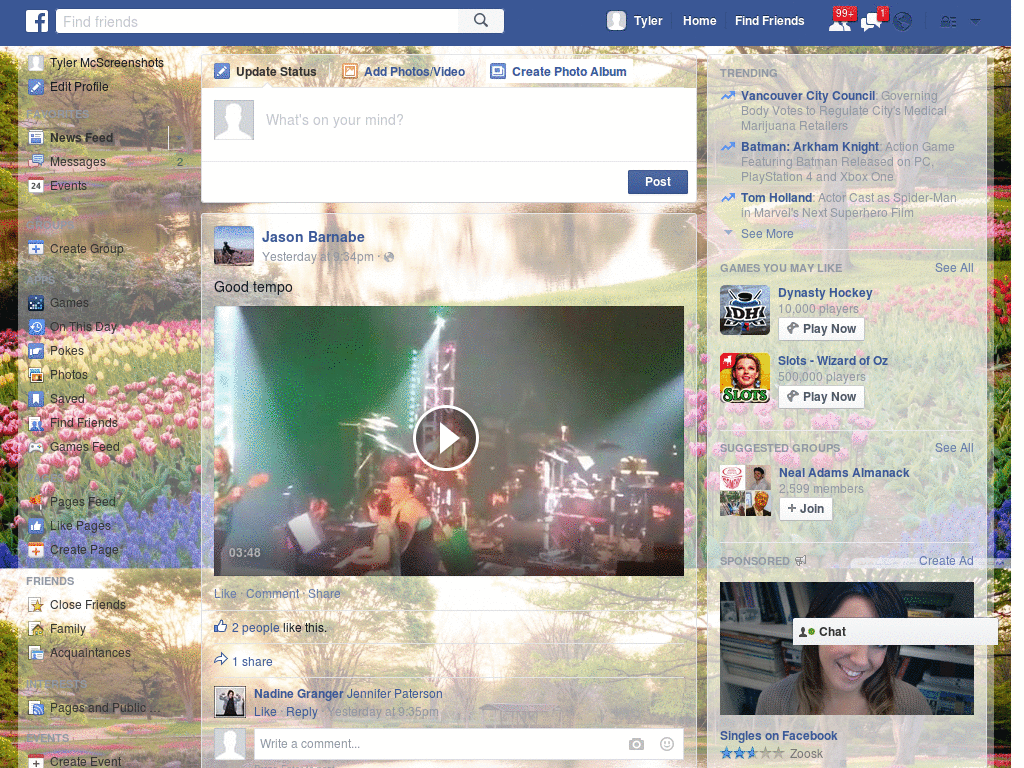This screenshot has width=1024, height=768.
Task: Click Comment under the video post
Action: pos(272,594)
